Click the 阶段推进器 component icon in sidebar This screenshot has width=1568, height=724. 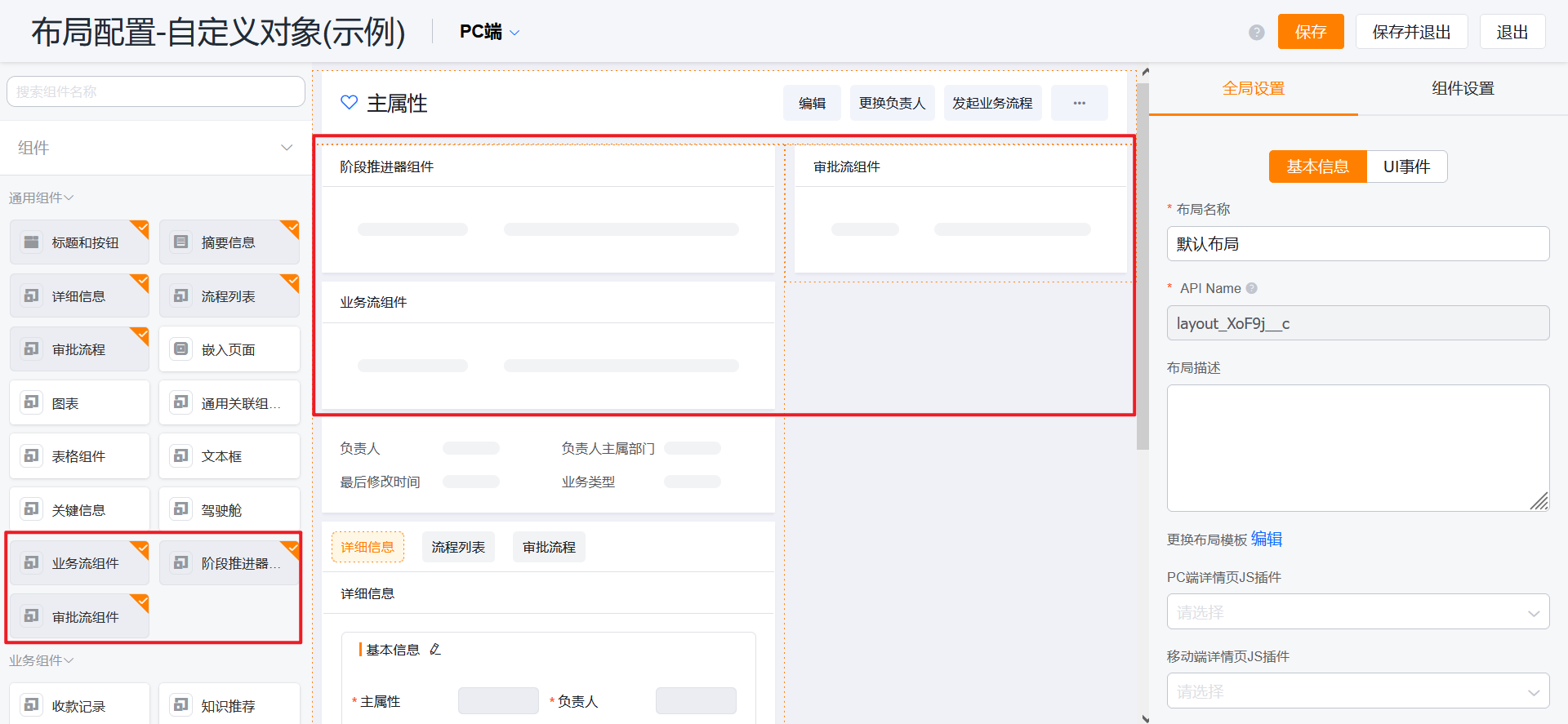180,562
